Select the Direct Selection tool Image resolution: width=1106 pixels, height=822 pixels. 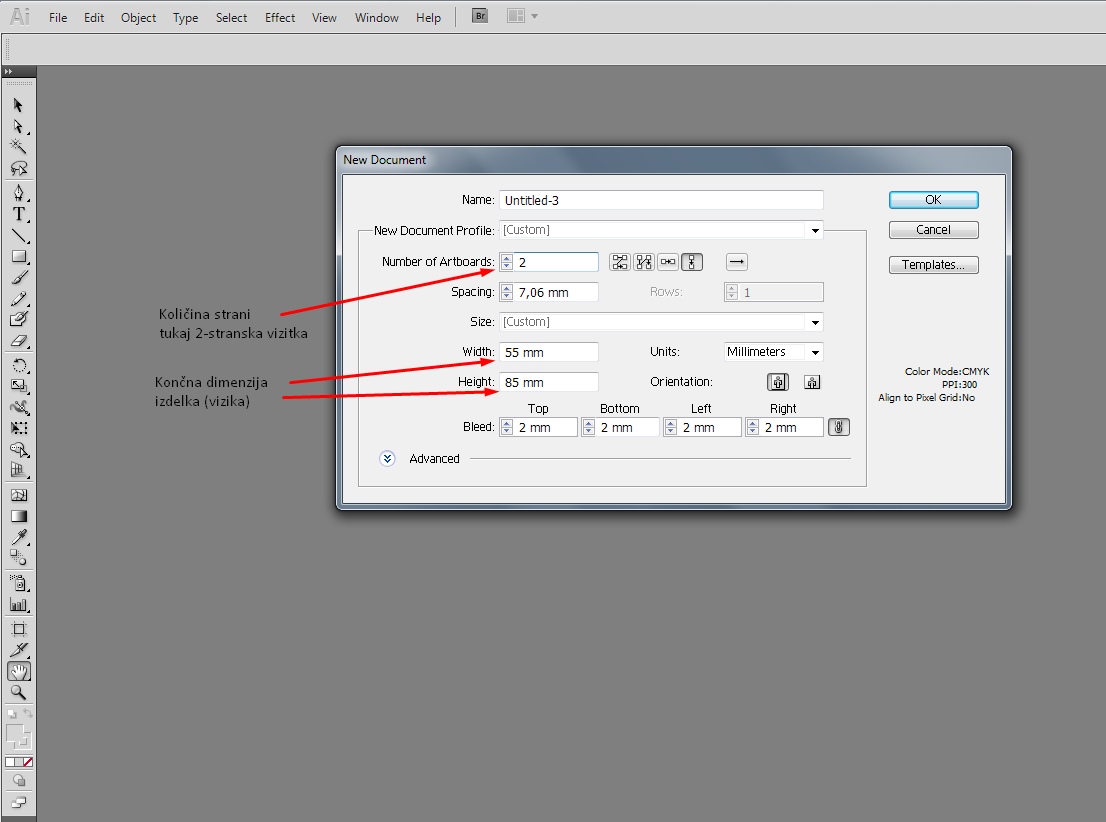tap(18, 126)
